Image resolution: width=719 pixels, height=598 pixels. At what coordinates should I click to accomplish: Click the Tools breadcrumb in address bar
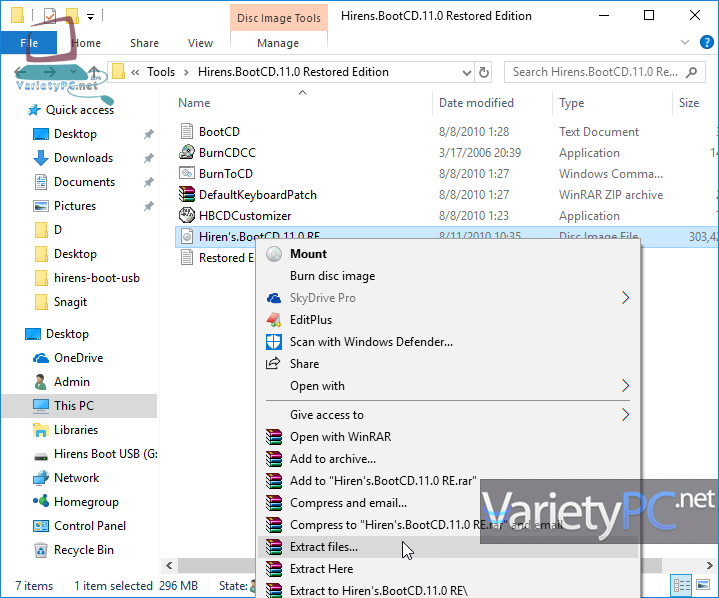pyautogui.click(x=161, y=72)
